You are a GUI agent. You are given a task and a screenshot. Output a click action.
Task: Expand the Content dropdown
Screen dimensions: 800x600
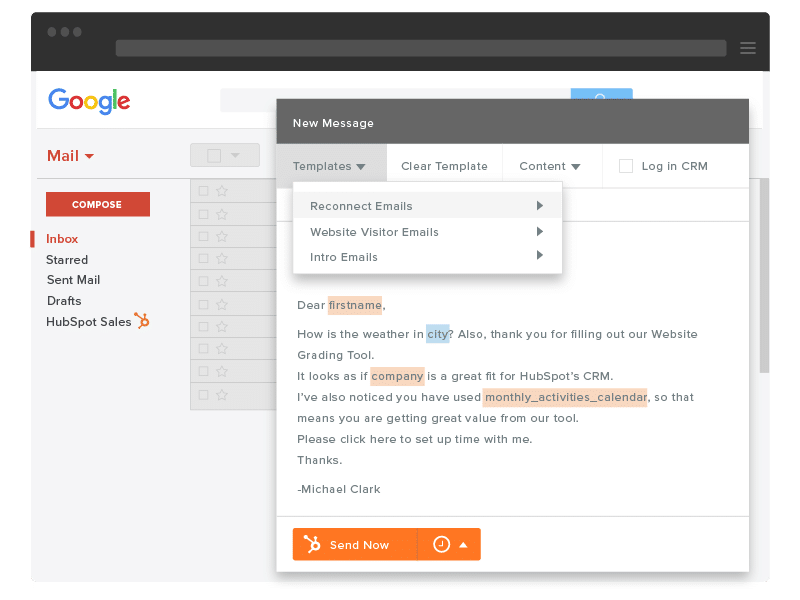549,166
